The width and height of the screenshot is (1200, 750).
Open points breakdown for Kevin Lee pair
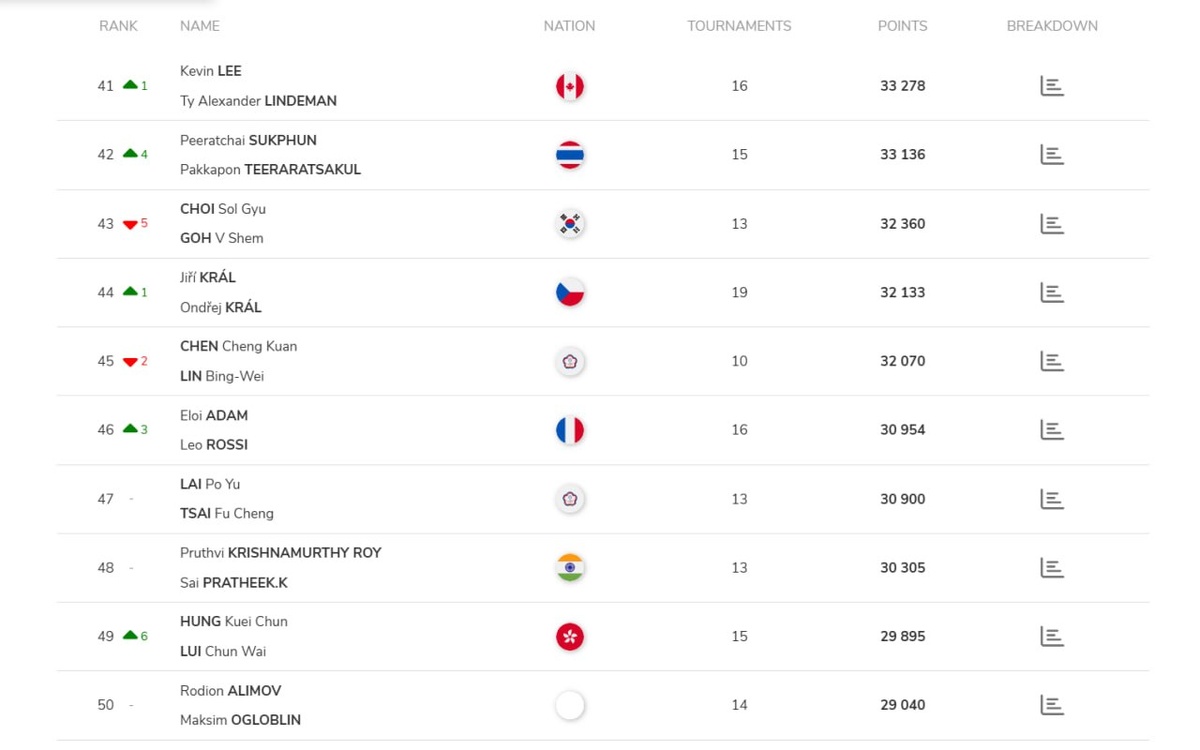[x=1051, y=86]
